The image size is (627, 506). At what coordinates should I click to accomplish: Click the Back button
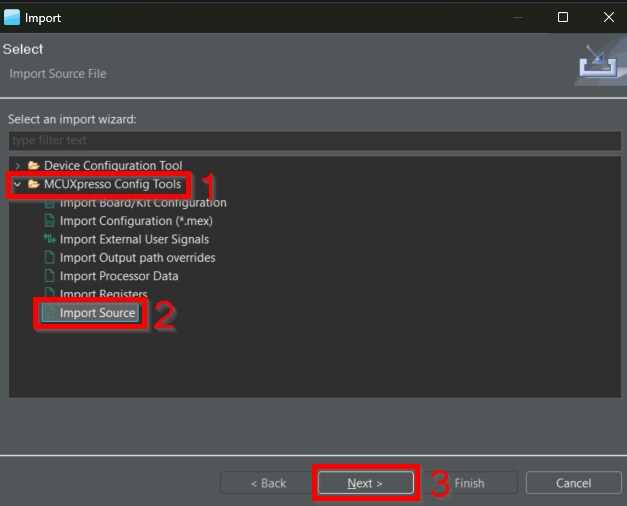coord(267,483)
